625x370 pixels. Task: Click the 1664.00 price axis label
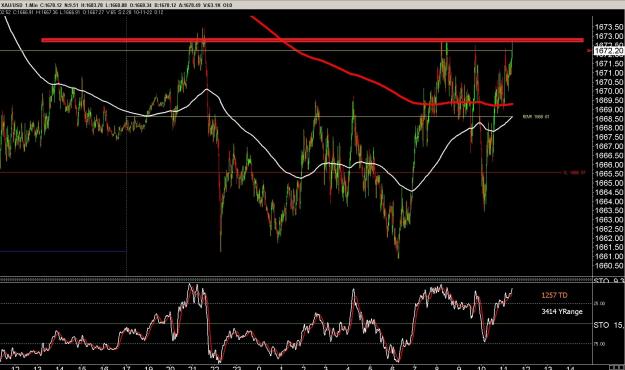tap(609, 201)
